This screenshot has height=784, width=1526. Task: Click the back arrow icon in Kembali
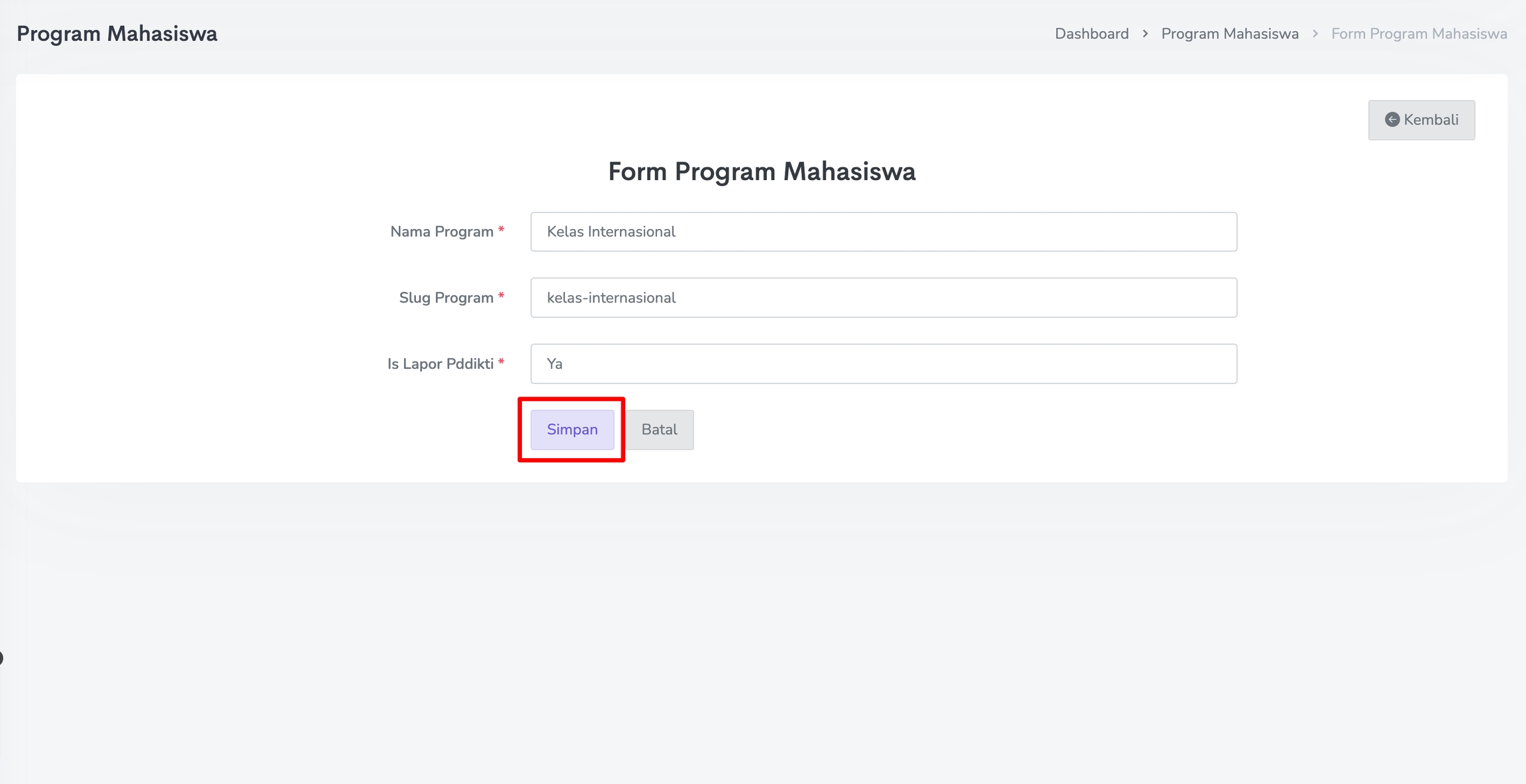1392,120
